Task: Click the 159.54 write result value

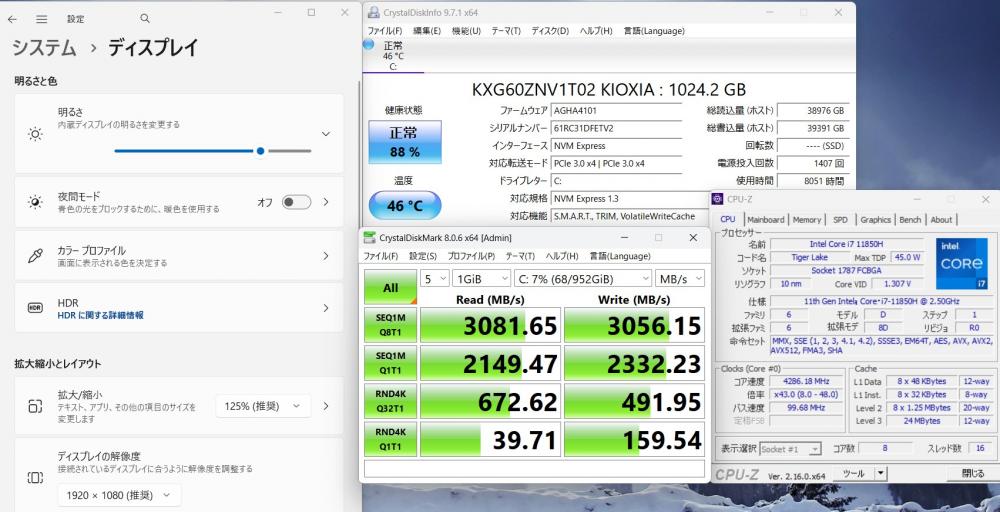Action: pos(635,439)
